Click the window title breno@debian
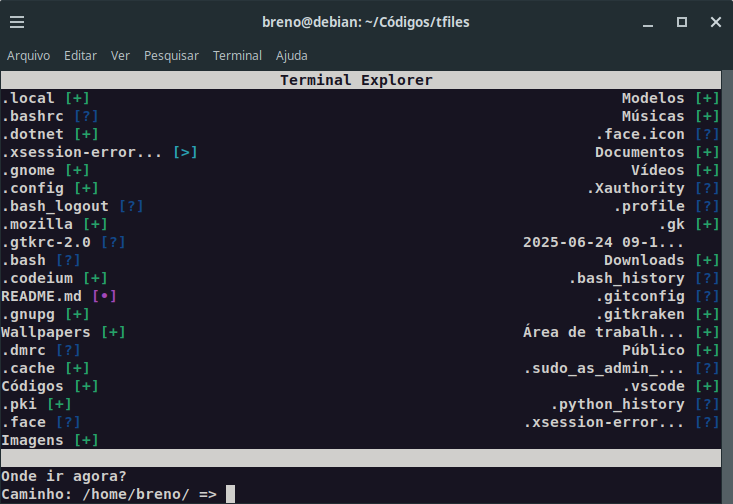733x504 pixels. click(x=366, y=22)
